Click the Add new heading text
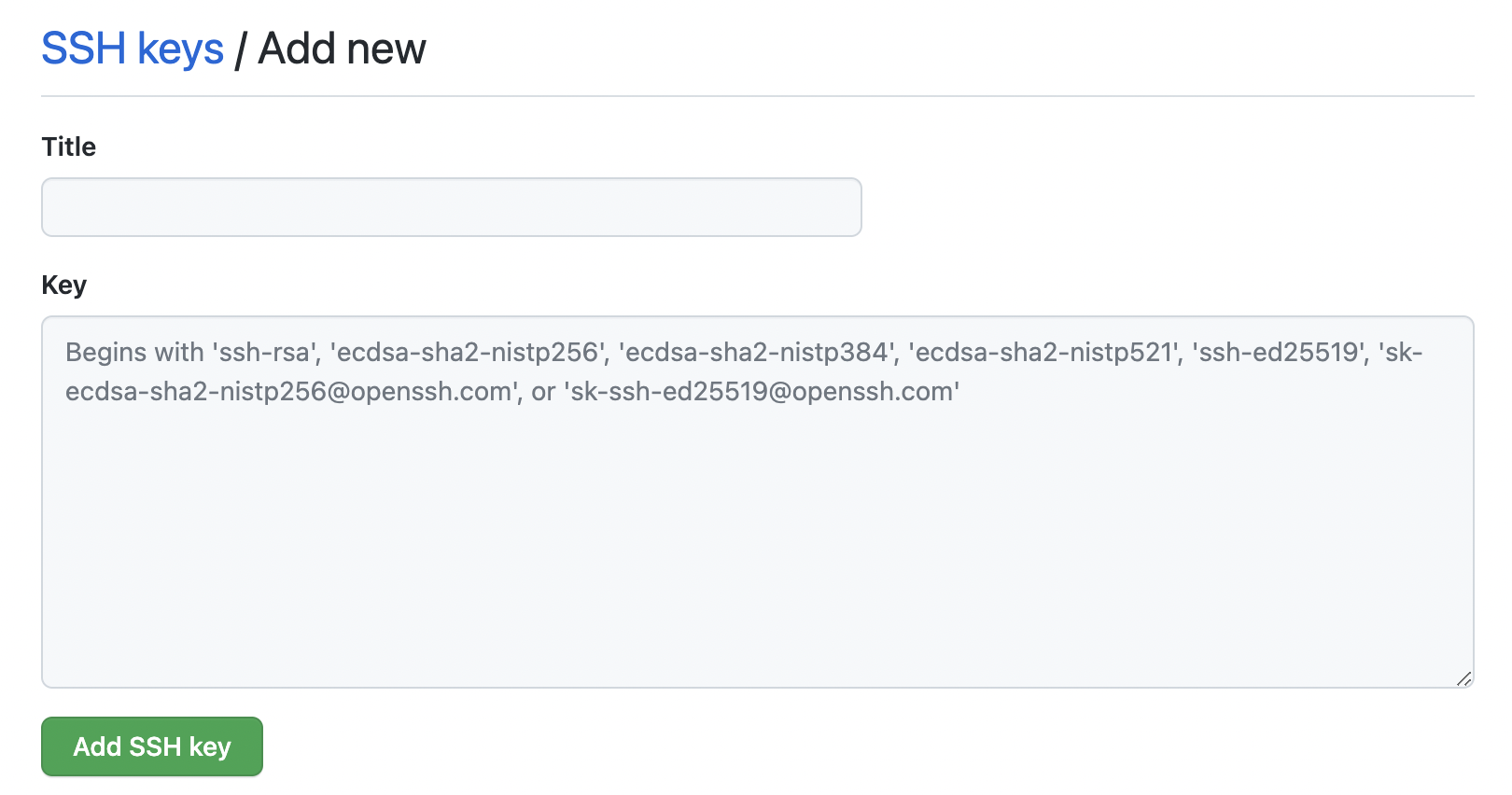 [x=342, y=49]
